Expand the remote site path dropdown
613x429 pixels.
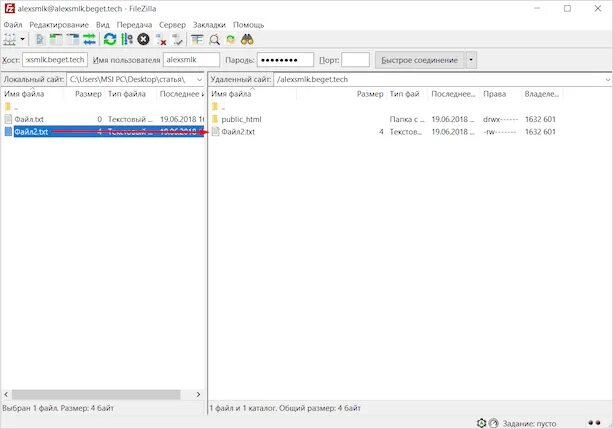click(x=608, y=80)
